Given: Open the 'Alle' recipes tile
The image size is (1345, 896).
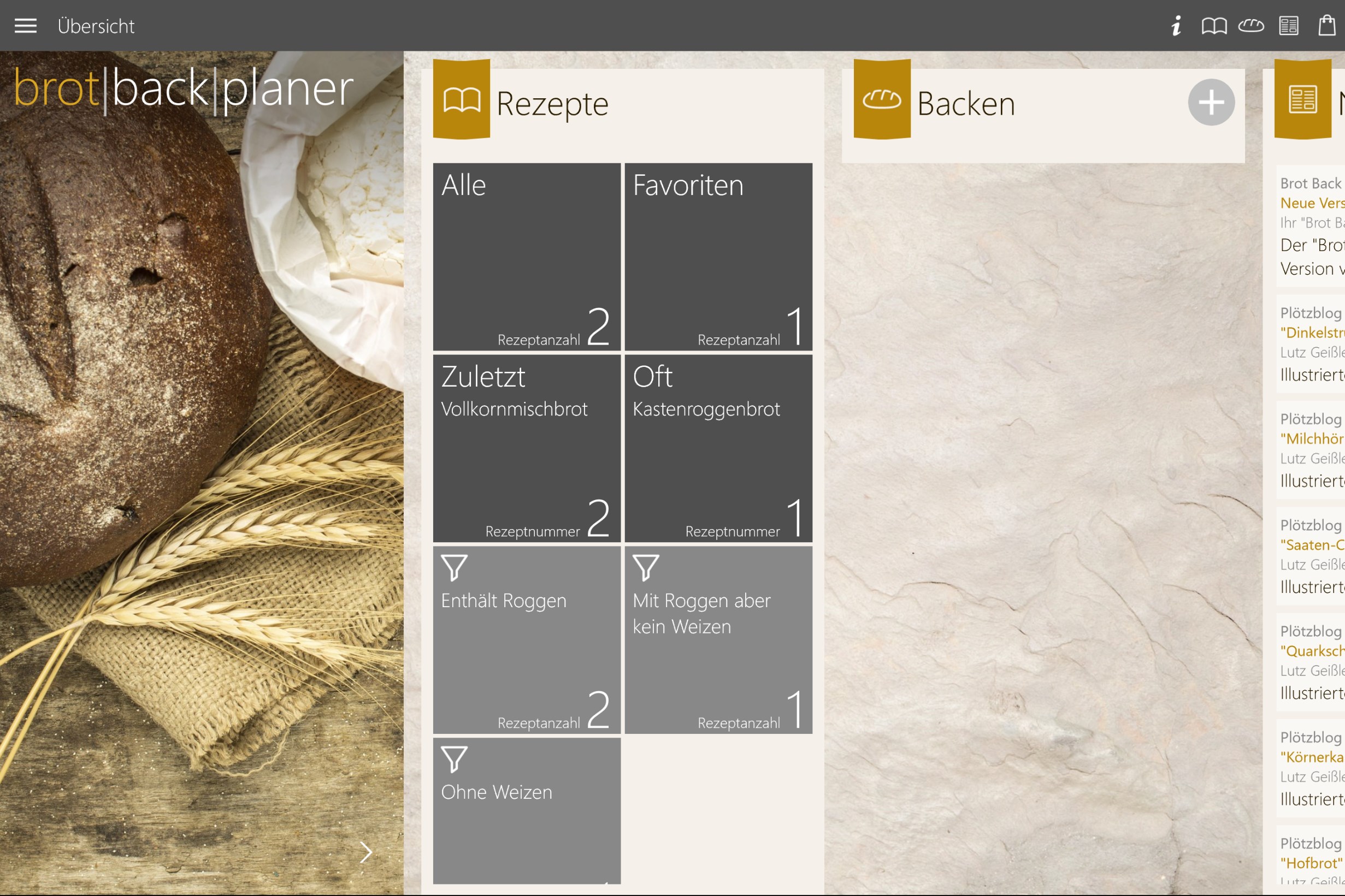Looking at the screenshot, I should [x=526, y=257].
